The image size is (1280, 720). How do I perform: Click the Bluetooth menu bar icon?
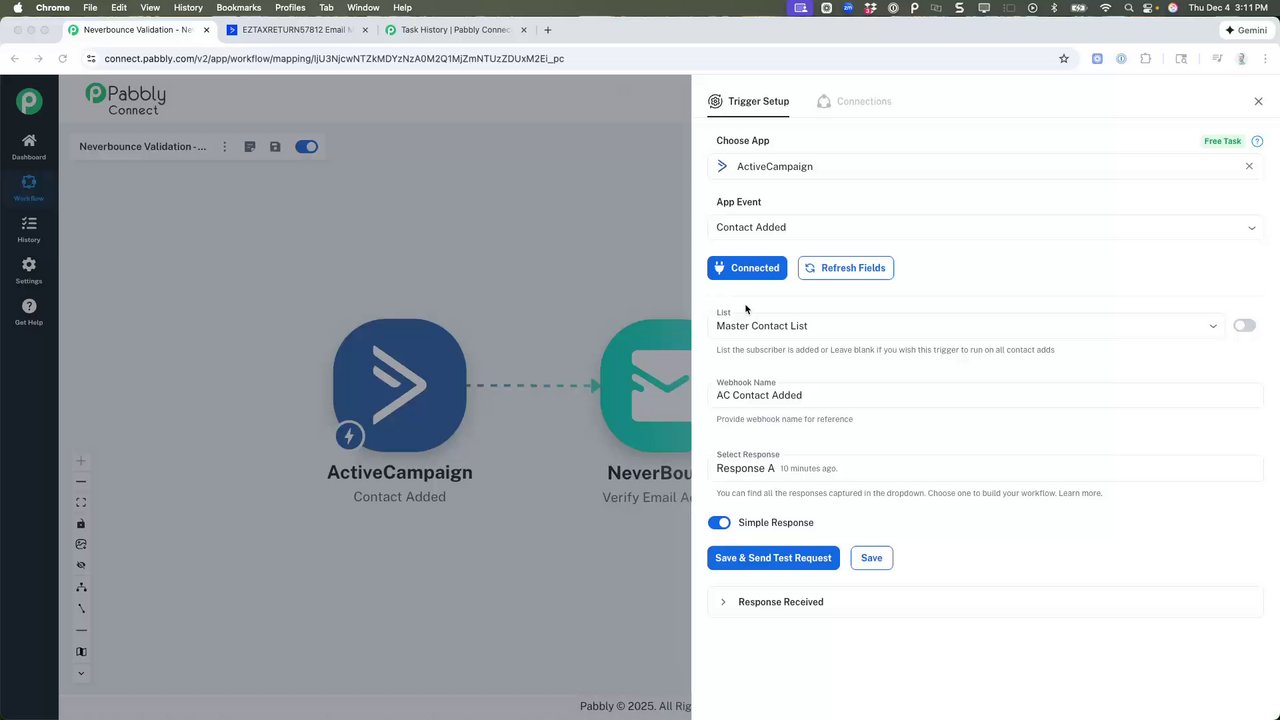1054,7
